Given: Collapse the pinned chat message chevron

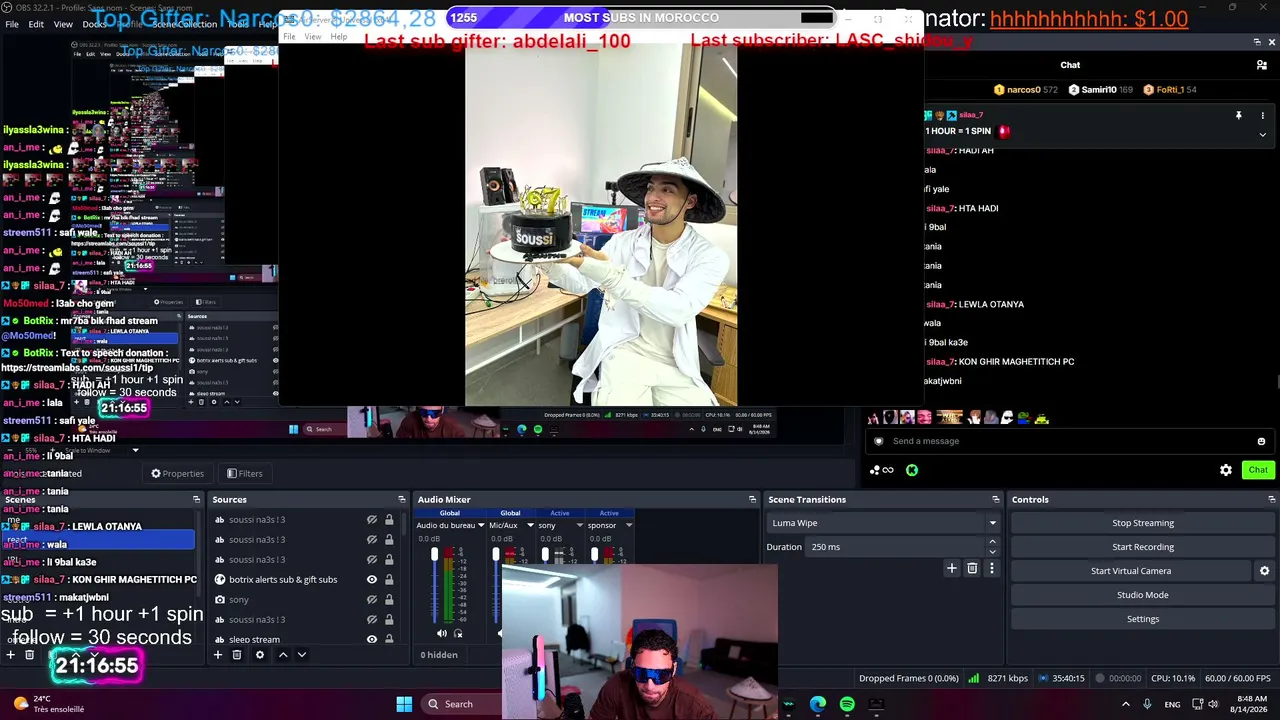Looking at the screenshot, I should point(1262,134).
